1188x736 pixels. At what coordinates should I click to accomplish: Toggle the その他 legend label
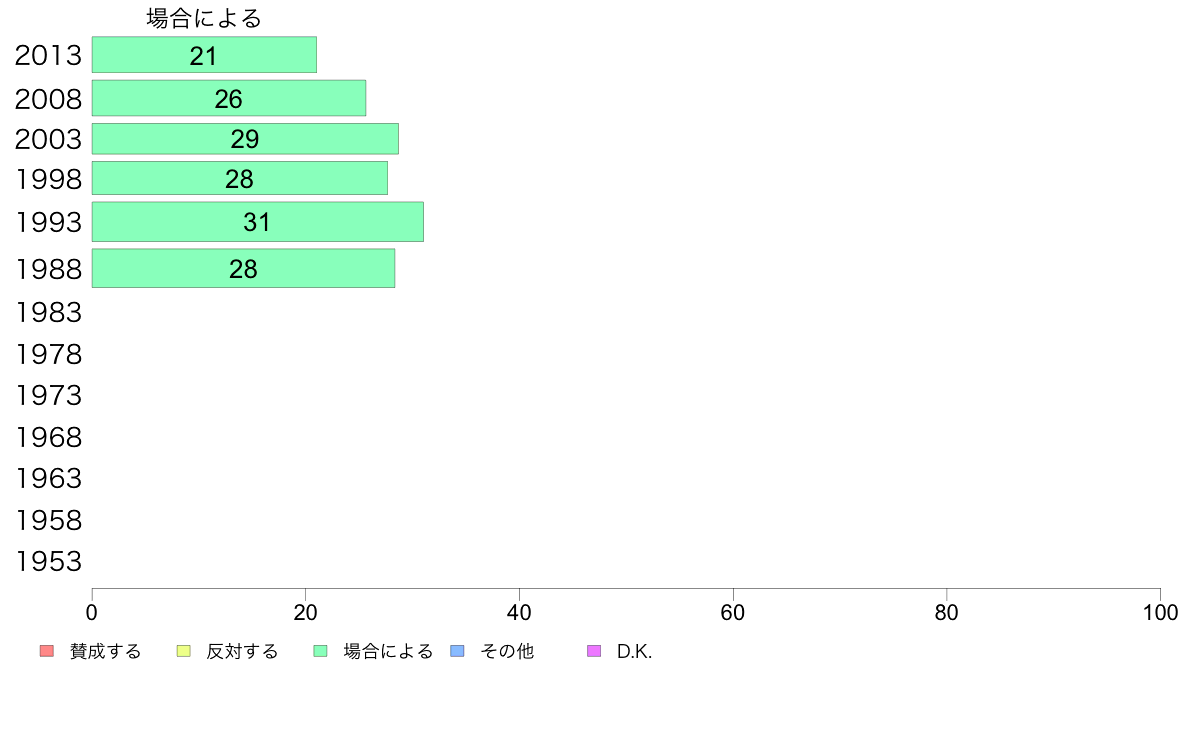pos(507,651)
